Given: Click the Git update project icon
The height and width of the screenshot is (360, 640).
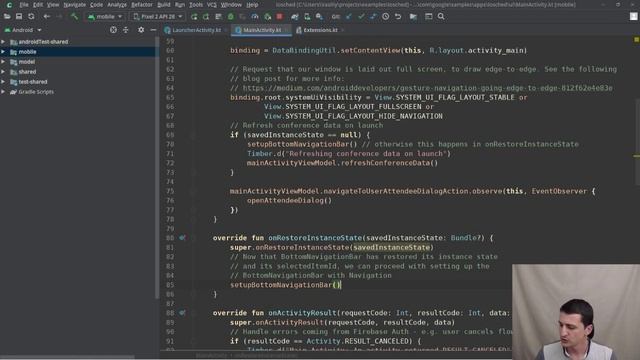Looking at the screenshot, I should coord(349,17).
